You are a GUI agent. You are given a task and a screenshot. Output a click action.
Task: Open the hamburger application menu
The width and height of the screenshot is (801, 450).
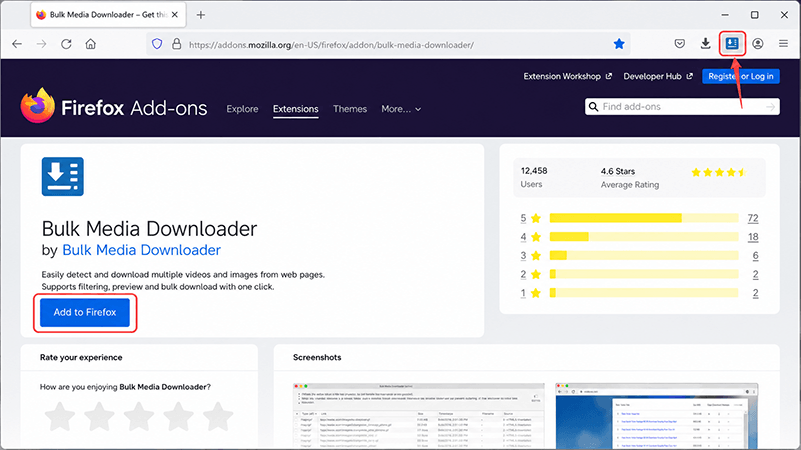[x=783, y=44]
